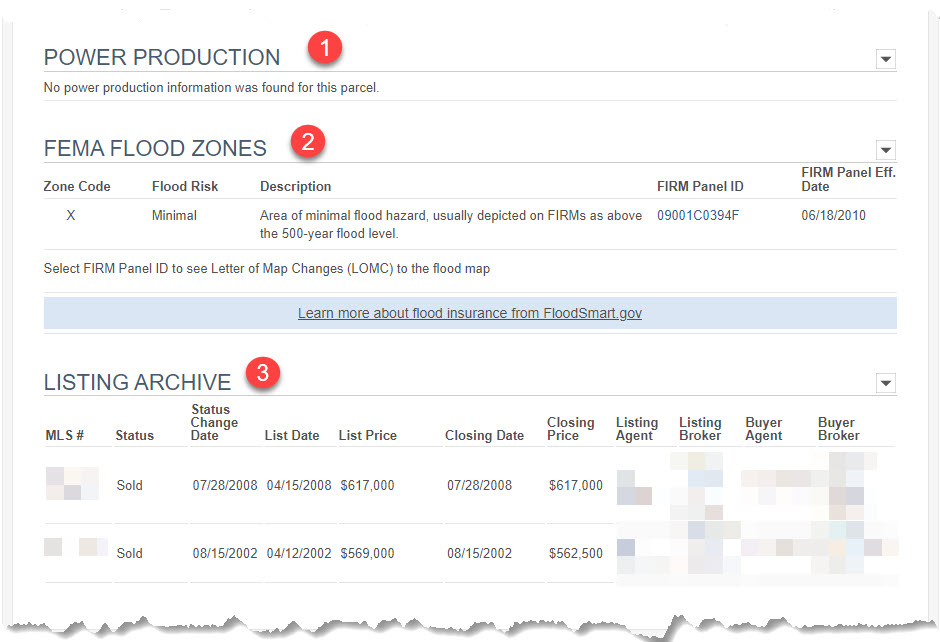
Task: Click the Closing Date column header
Action: click(484, 435)
